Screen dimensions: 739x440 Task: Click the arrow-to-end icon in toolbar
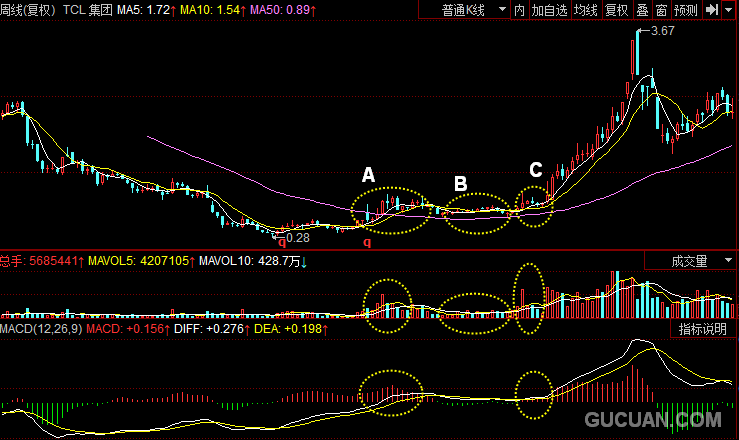coord(713,10)
